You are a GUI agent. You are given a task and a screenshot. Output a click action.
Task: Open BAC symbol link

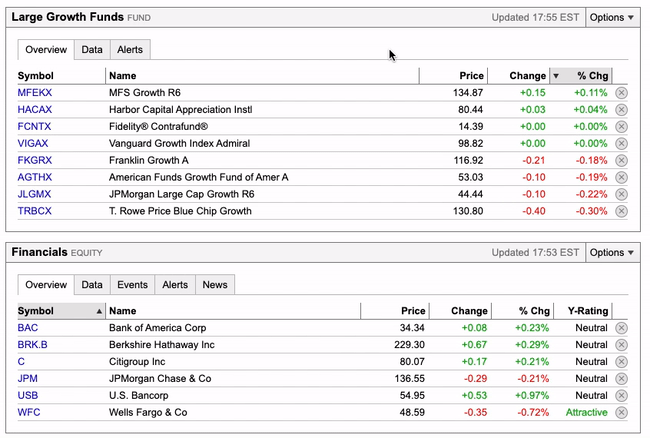28,328
